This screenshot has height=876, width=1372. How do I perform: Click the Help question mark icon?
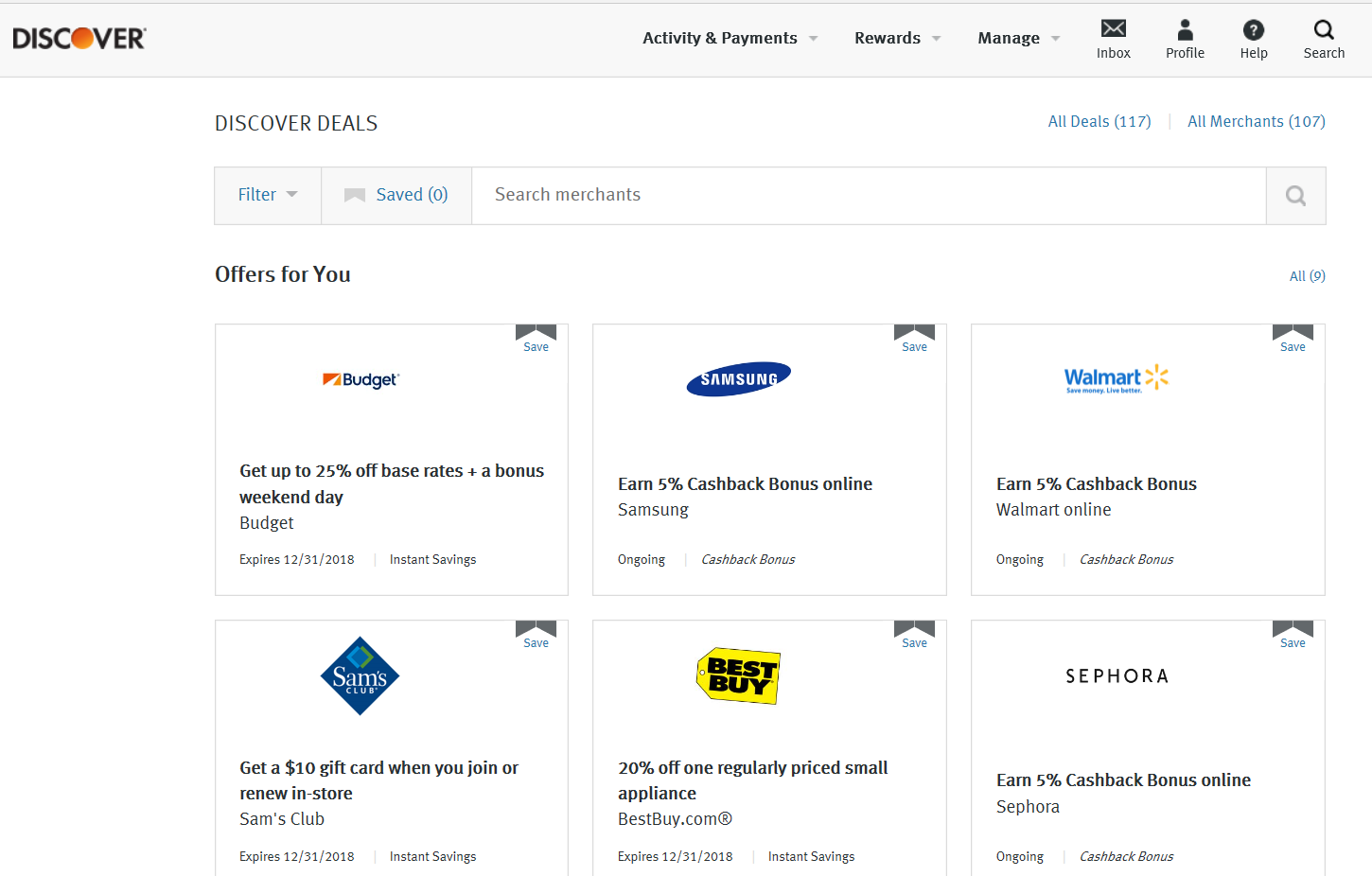[1254, 29]
